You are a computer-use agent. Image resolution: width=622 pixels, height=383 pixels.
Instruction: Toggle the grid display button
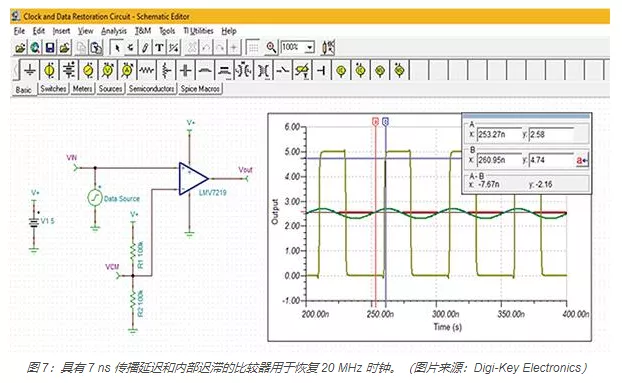[x=253, y=48]
